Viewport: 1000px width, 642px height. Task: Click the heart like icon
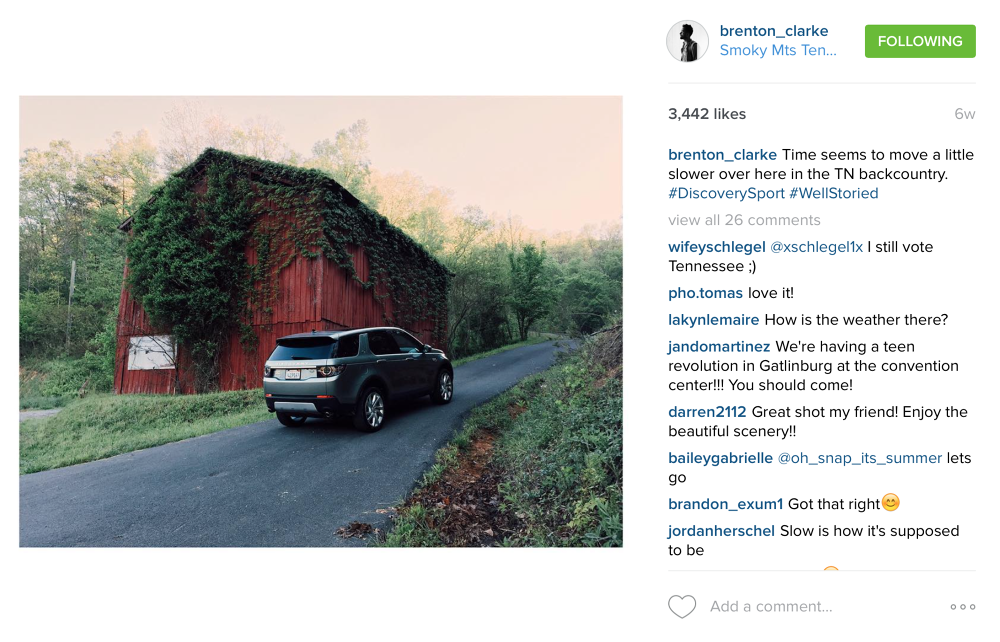point(682,606)
